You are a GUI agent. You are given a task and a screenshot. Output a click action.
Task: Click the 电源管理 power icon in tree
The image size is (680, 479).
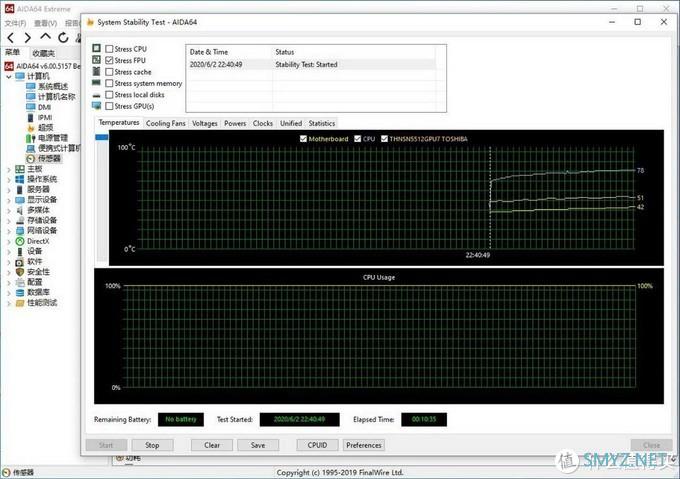click(x=30, y=138)
